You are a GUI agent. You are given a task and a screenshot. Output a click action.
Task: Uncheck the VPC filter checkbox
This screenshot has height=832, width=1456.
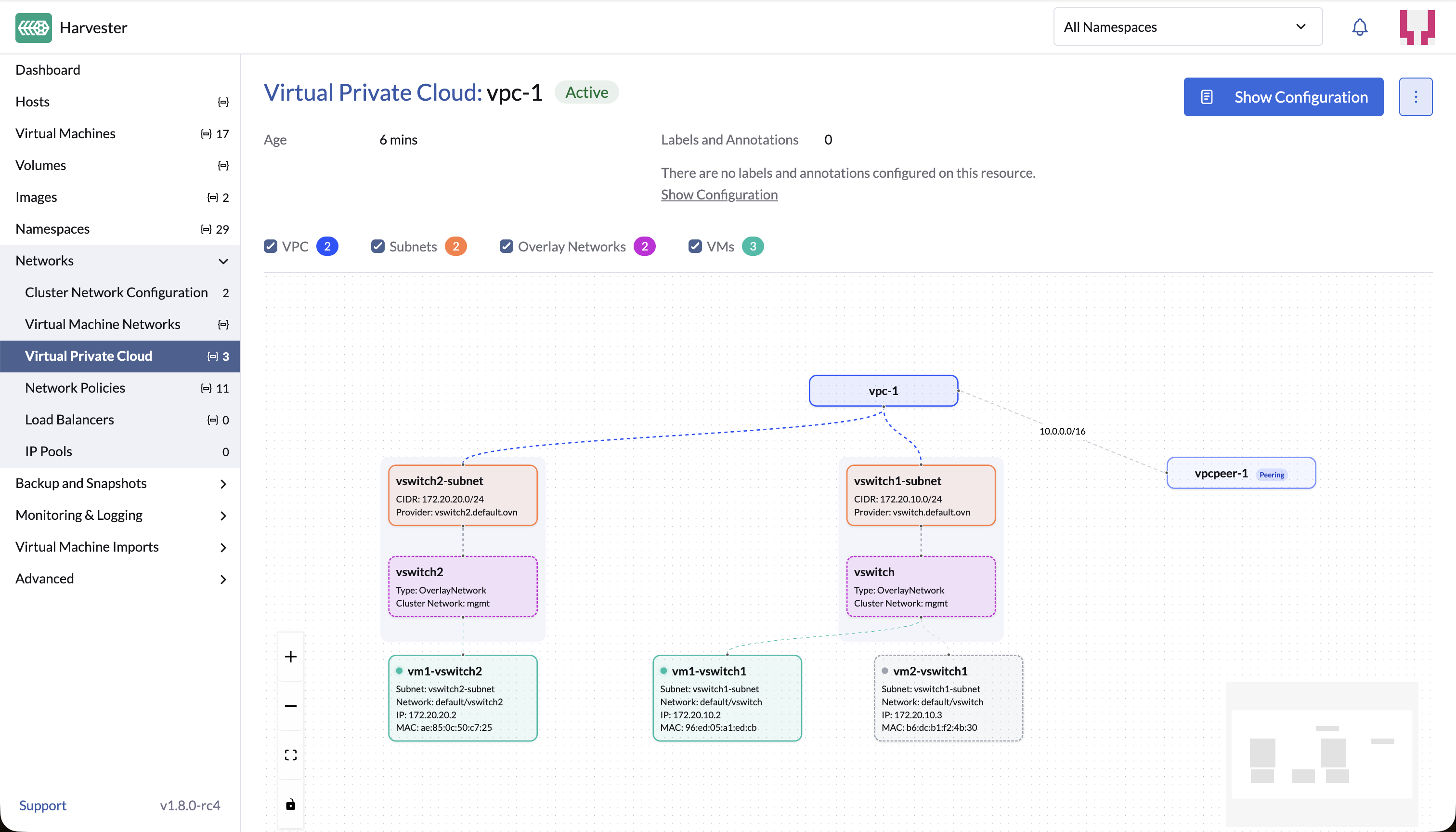[x=271, y=246]
